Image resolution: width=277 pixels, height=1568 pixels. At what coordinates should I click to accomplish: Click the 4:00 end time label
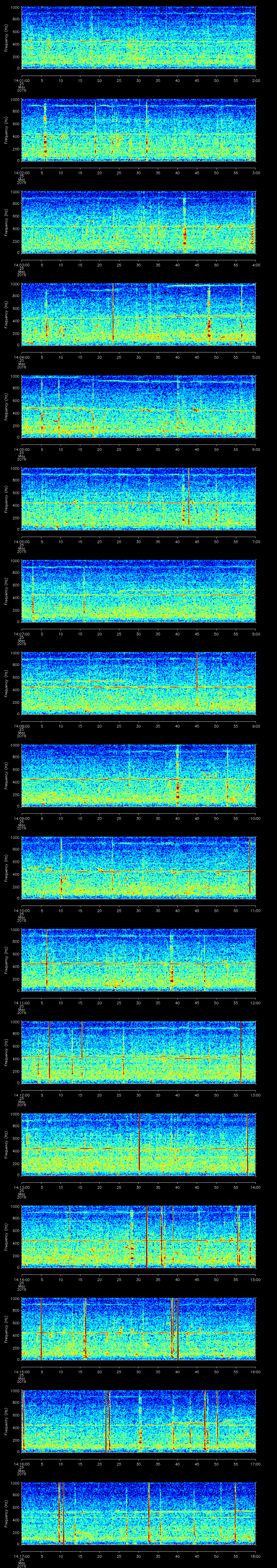pos(256,265)
